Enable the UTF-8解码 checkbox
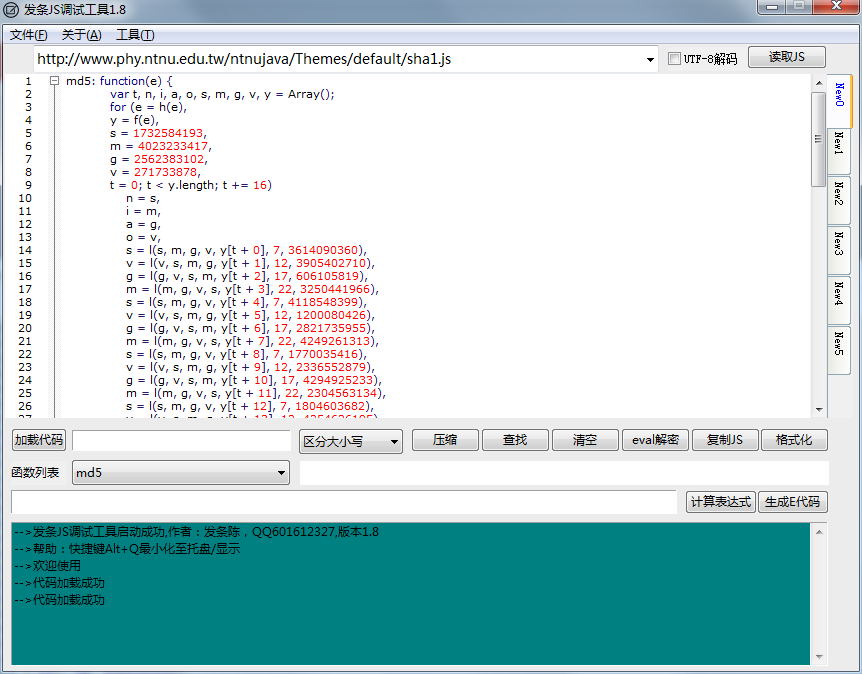Image resolution: width=862 pixels, height=674 pixels. point(675,57)
